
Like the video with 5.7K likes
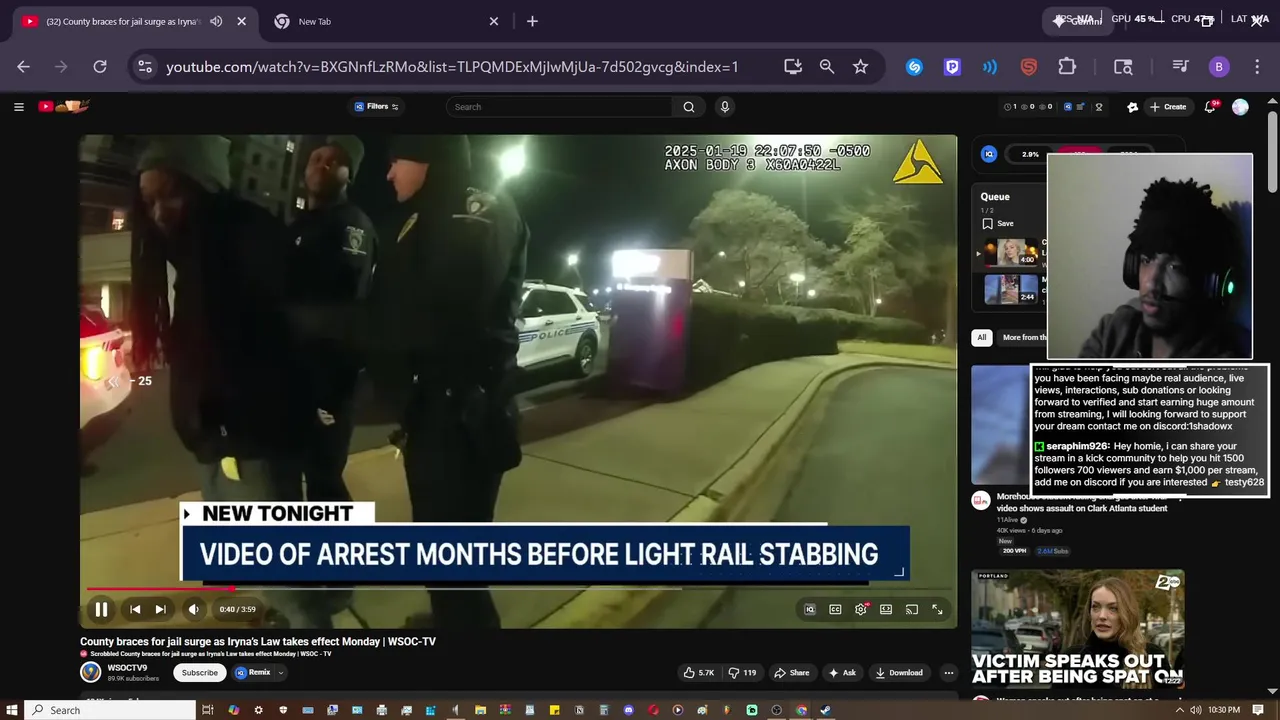pos(698,672)
